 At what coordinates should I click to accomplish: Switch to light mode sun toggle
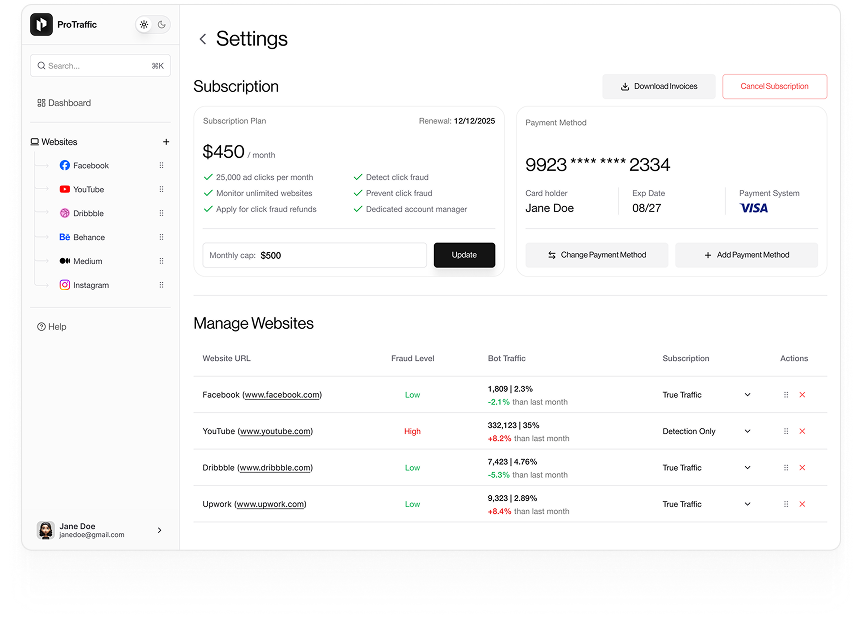pos(144,25)
